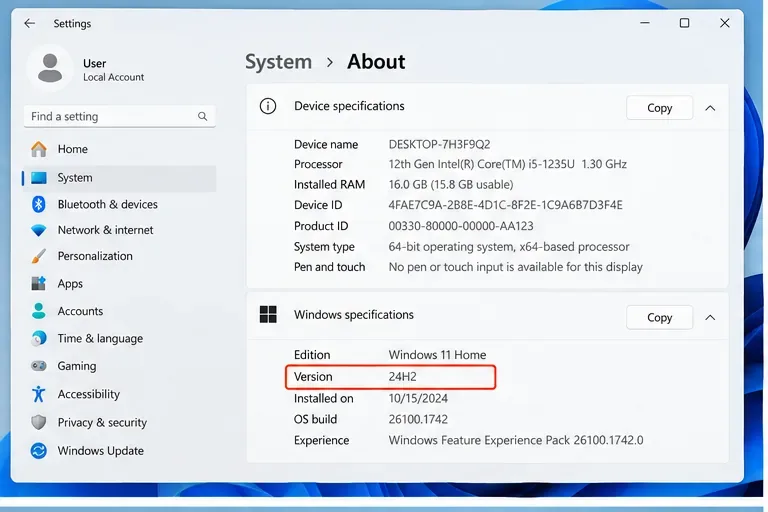Image resolution: width=768 pixels, height=512 pixels.
Task: Click the Windows logo beside Windows specifications
Action: point(268,315)
